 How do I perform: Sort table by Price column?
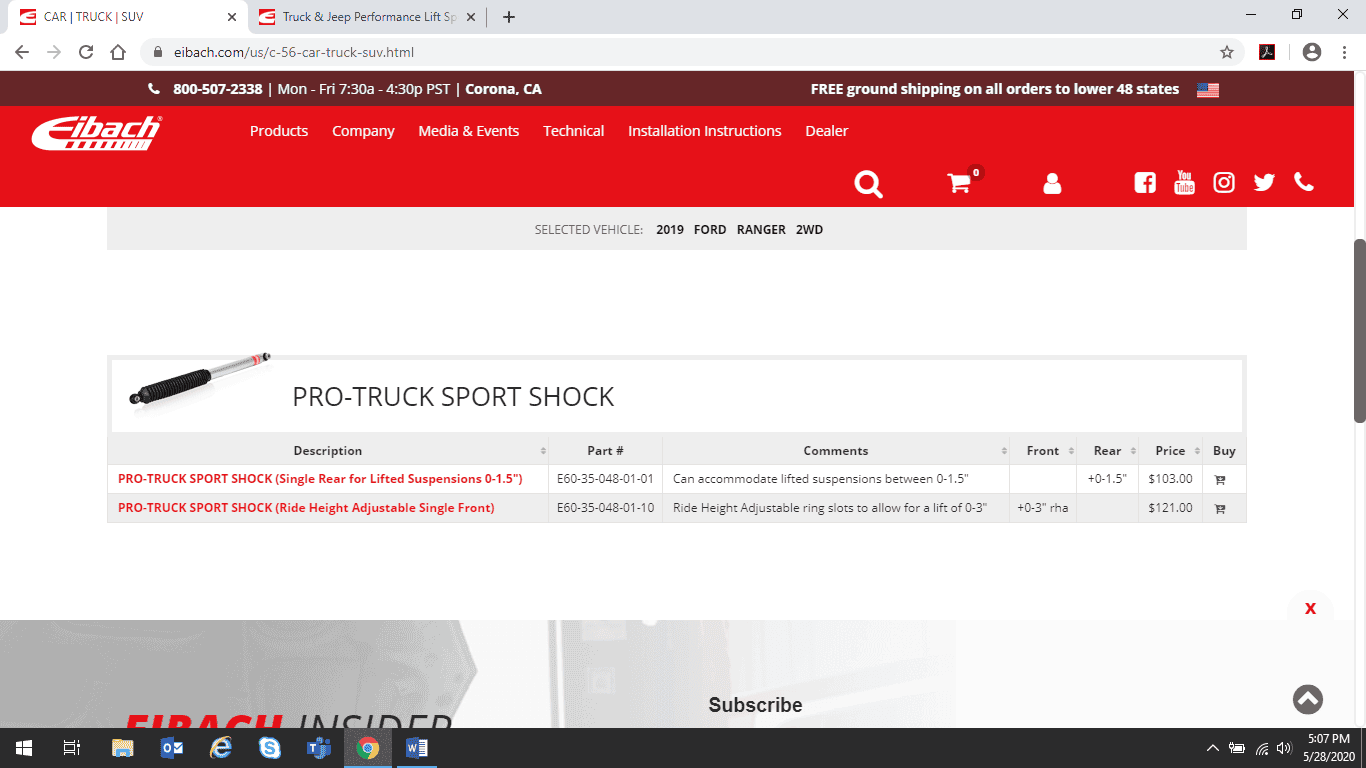[x=1171, y=451]
